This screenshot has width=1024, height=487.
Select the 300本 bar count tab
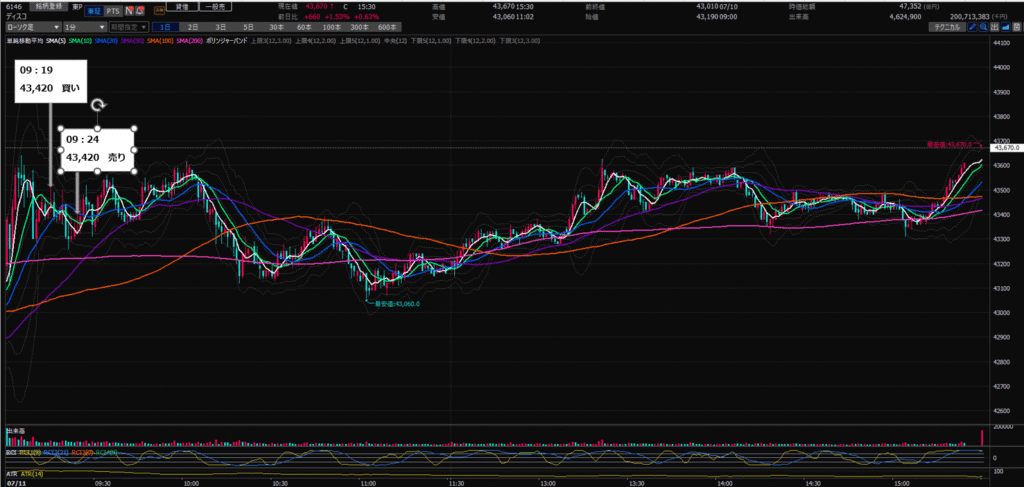click(360, 27)
